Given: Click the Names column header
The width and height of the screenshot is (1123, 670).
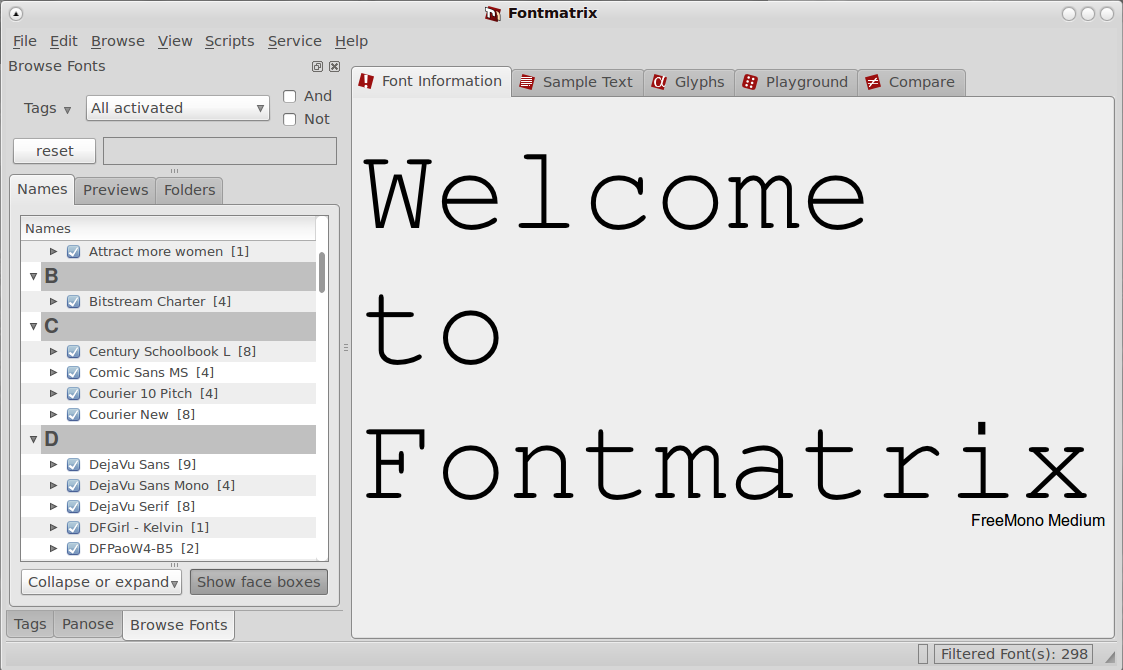Looking at the screenshot, I should tap(168, 229).
